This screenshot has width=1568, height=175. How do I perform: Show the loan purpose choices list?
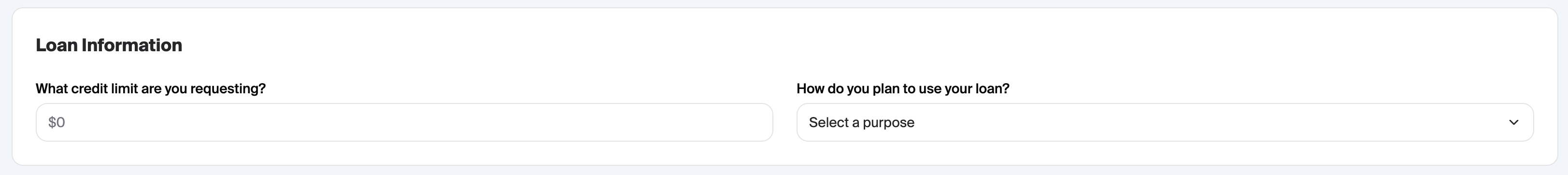pyautogui.click(x=1165, y=123)
